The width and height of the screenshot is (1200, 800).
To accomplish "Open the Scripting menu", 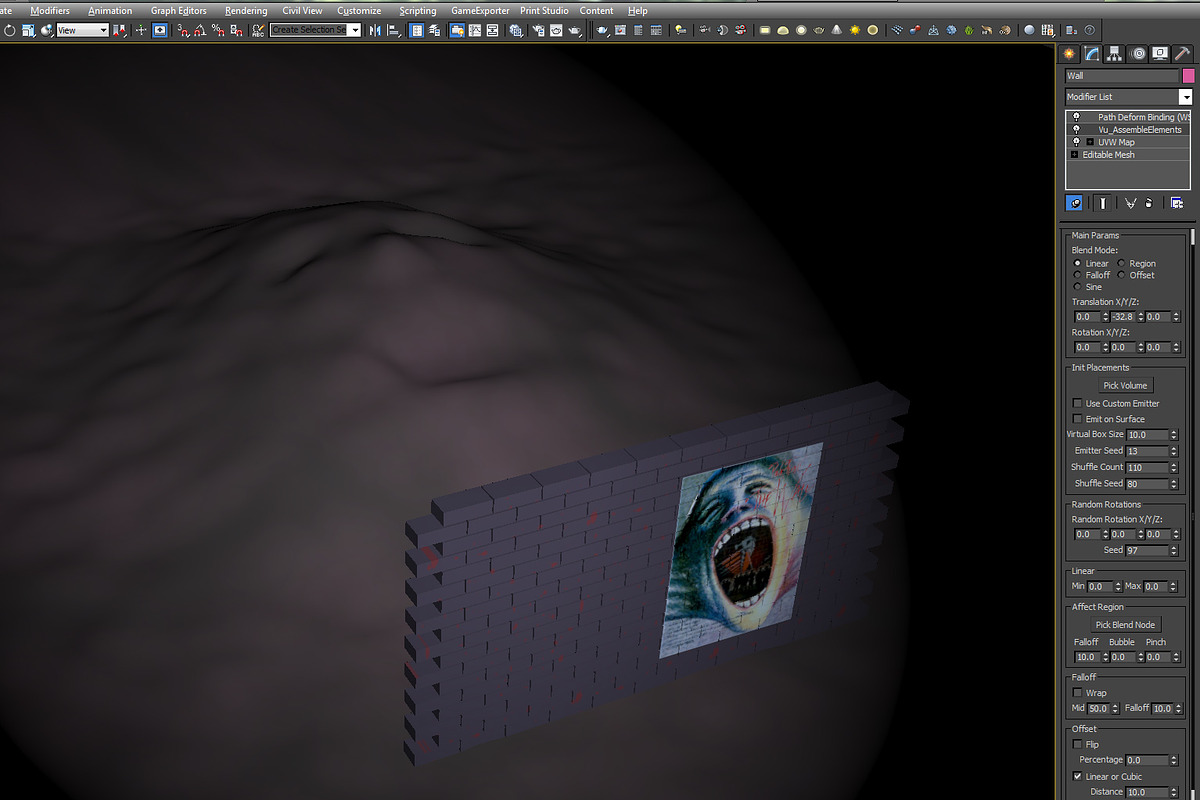I will pos(418,10).
